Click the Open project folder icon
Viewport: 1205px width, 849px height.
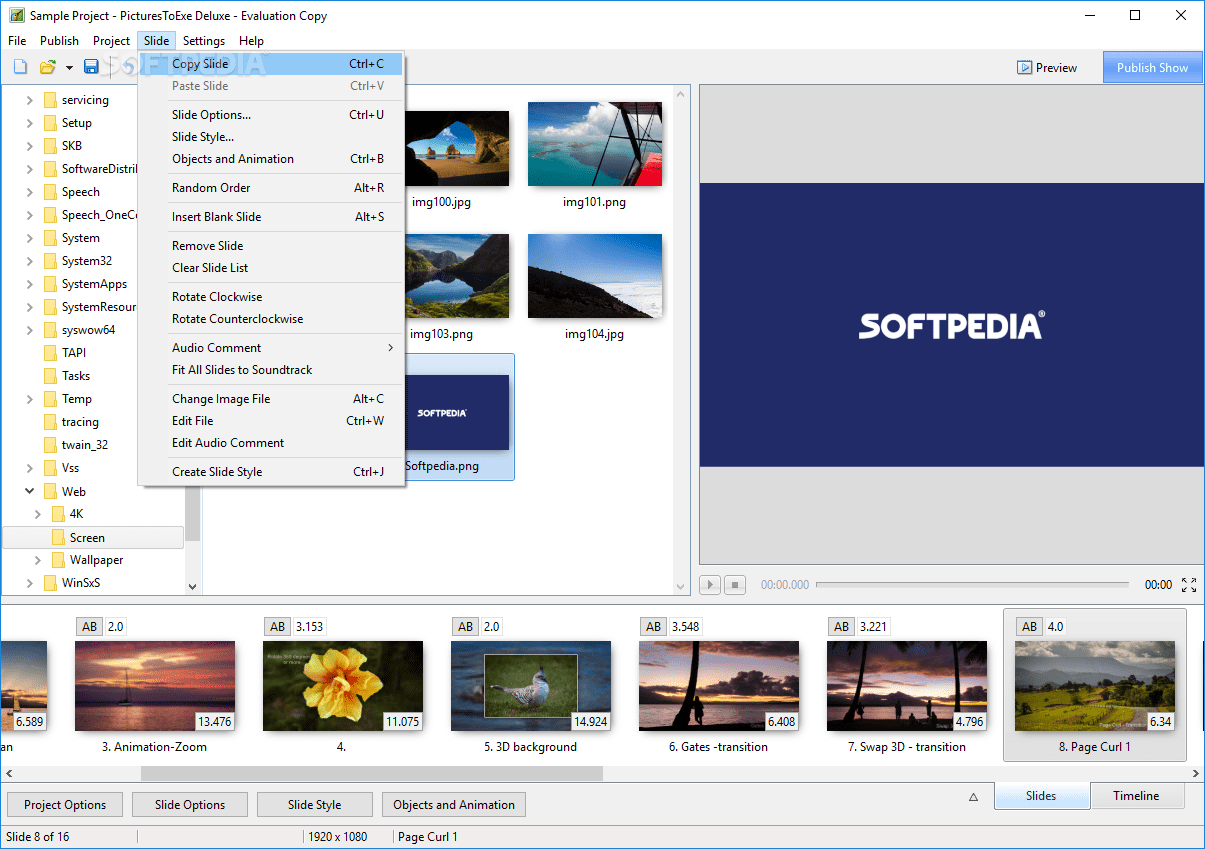point(47,67)
